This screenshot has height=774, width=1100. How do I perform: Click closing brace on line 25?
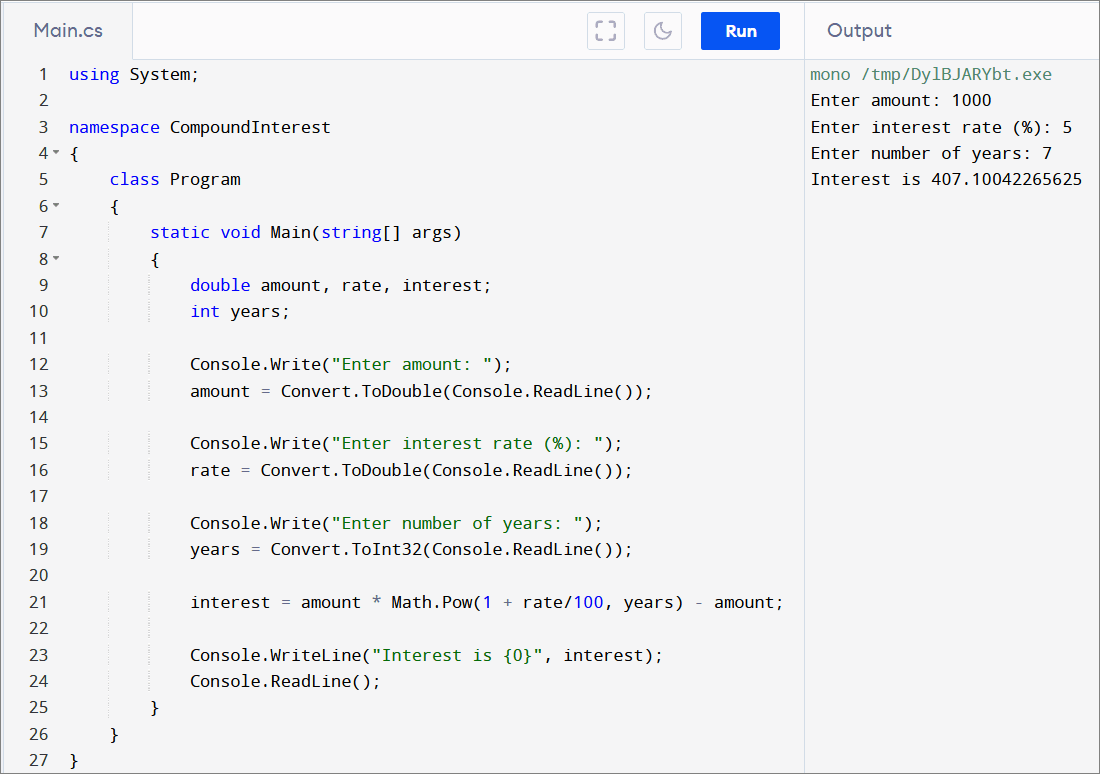[x=155, y=708]
